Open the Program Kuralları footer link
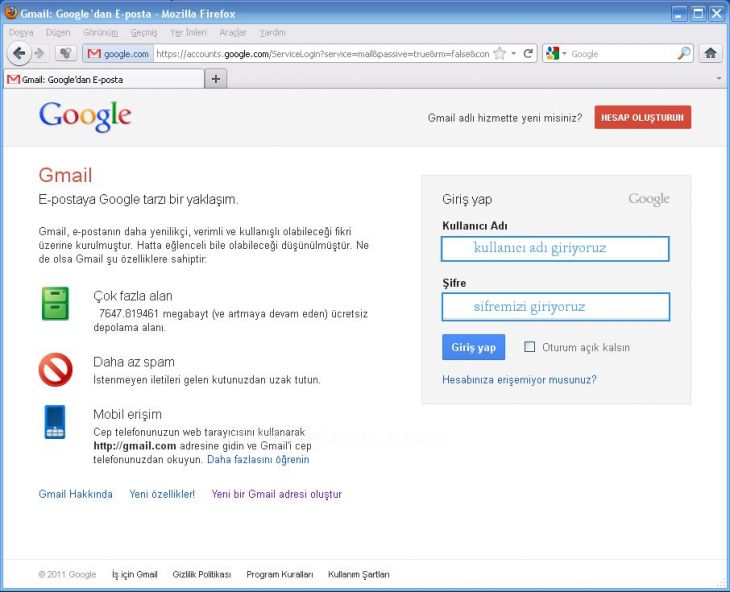Screen dimensions: 730x592 coord(280,574)
